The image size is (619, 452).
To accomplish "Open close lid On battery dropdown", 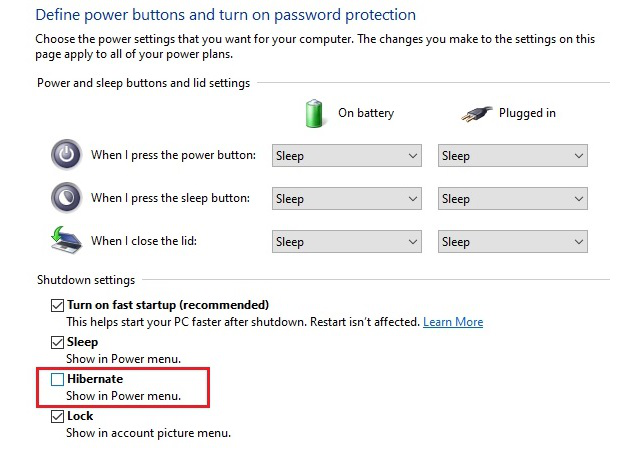I will pyautogui.click(x=346, y=242).
